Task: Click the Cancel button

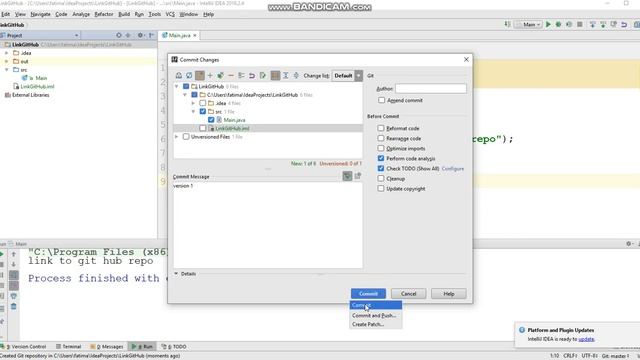Action: tap(408, 293)
